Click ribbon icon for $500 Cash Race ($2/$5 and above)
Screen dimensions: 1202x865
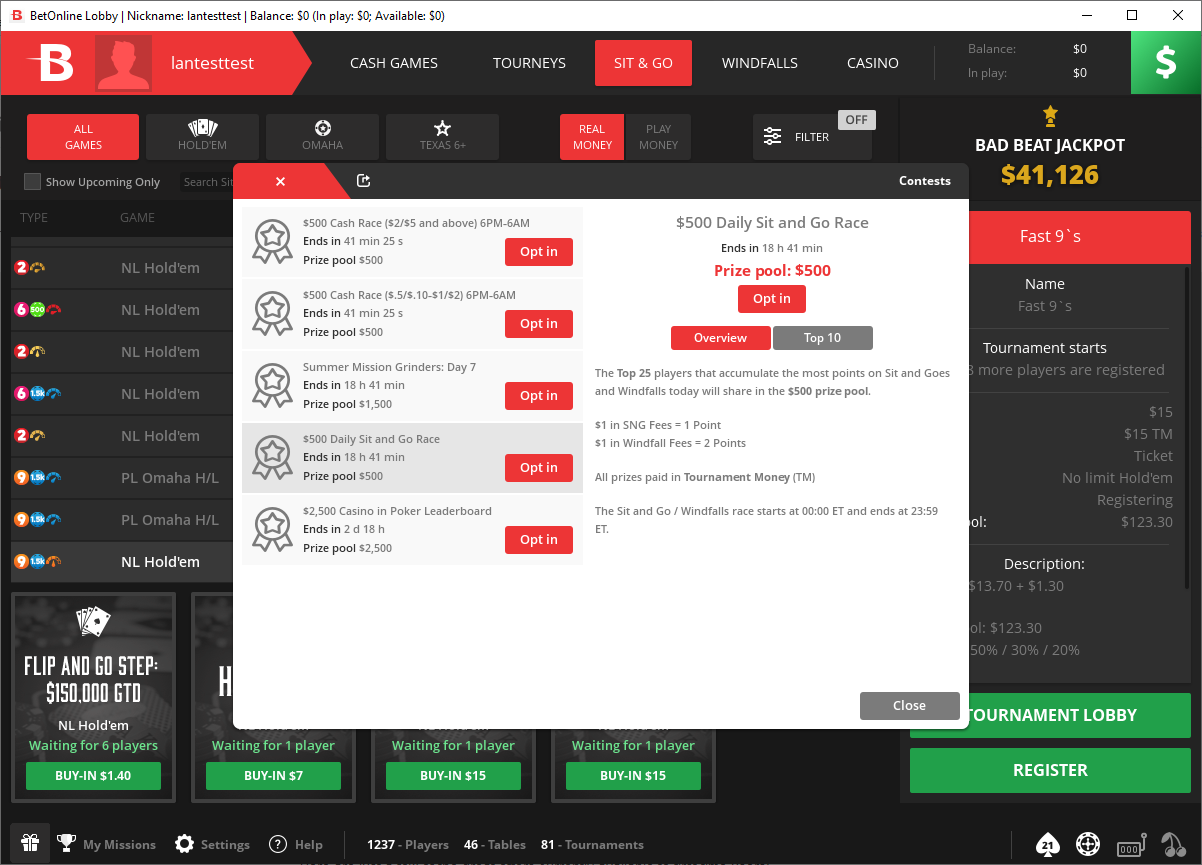(x=272, y=241)
